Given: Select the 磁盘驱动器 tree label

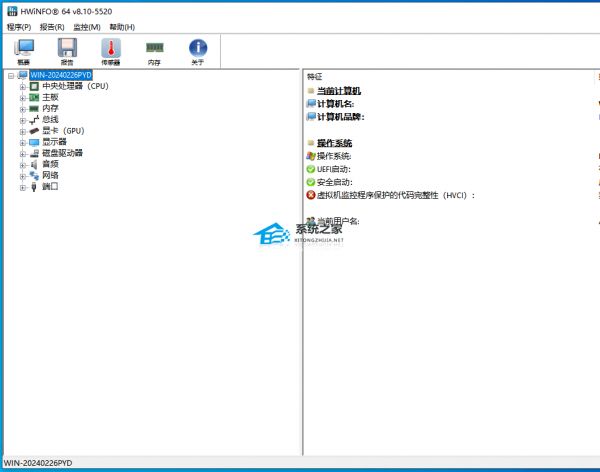Looking at the screenshot, I should click(x=62, y=153).
